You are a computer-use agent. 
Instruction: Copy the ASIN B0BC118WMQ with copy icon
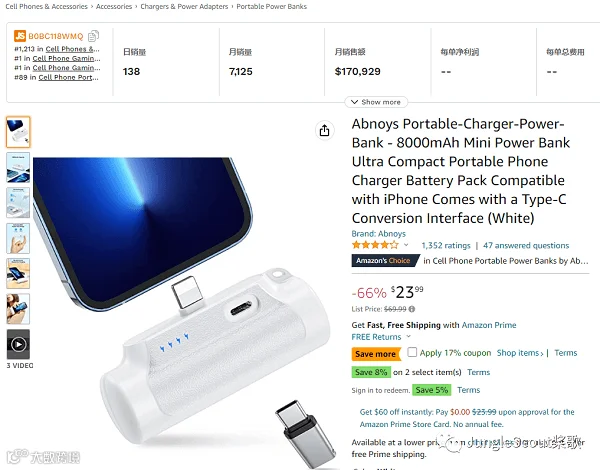point(93,36)
